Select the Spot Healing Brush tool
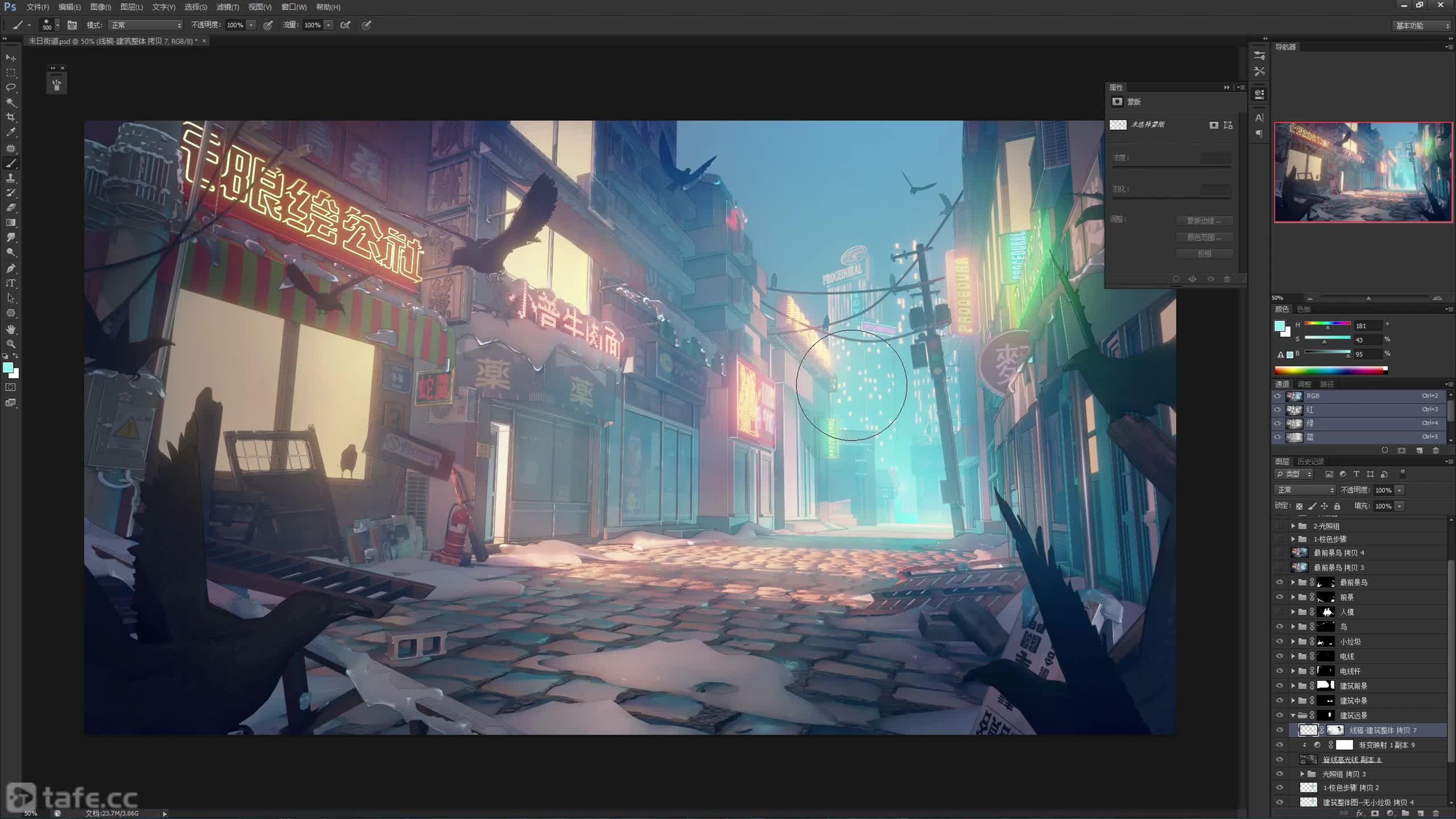Viewport: 1456px width, 819px height. [x=11, y=148]
